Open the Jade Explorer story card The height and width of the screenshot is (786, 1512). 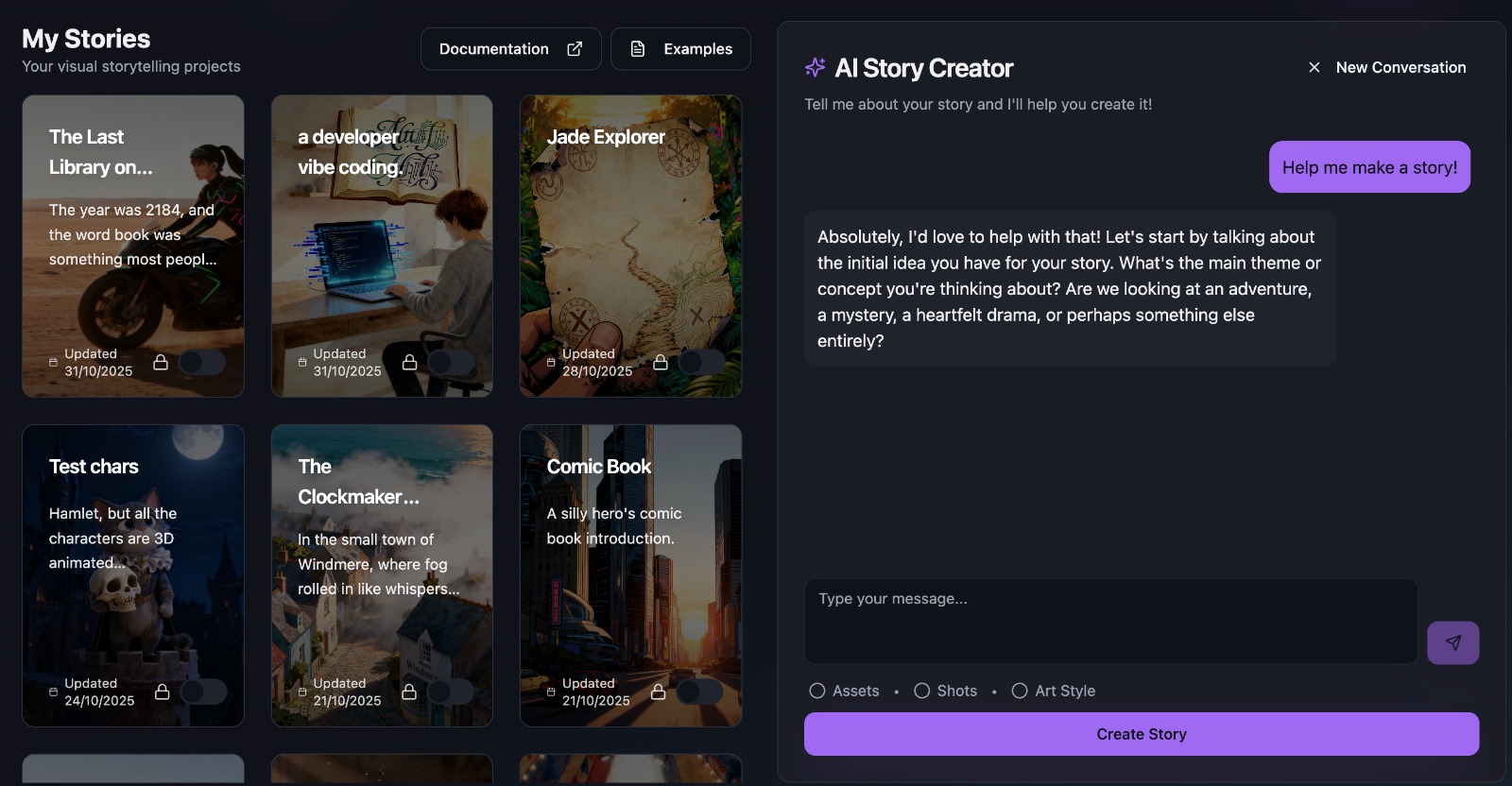click(631, 246)
